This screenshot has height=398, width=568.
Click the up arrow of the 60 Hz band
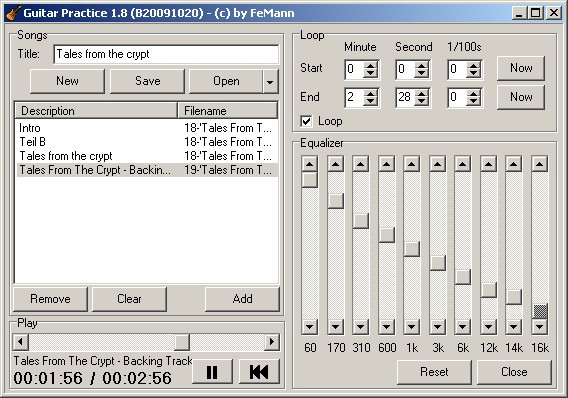tap(310, 164)
